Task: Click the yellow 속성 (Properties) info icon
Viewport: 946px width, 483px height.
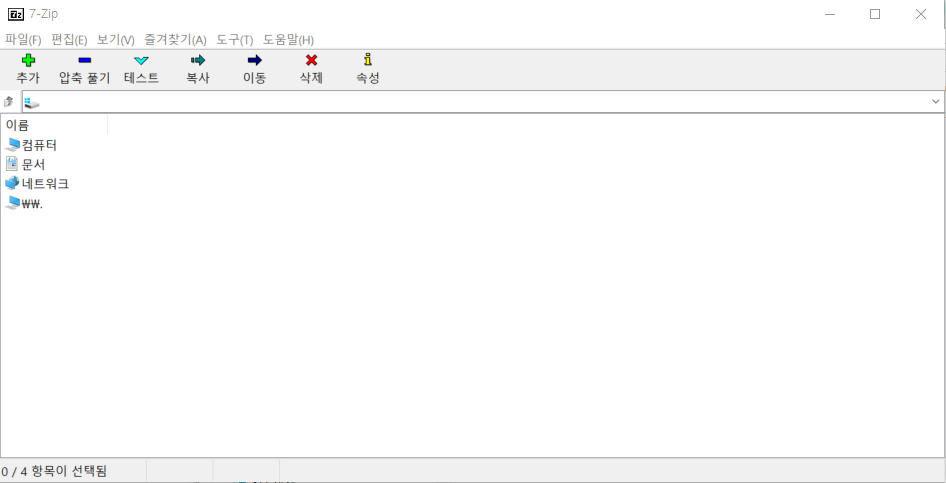Action: [368, 60]
